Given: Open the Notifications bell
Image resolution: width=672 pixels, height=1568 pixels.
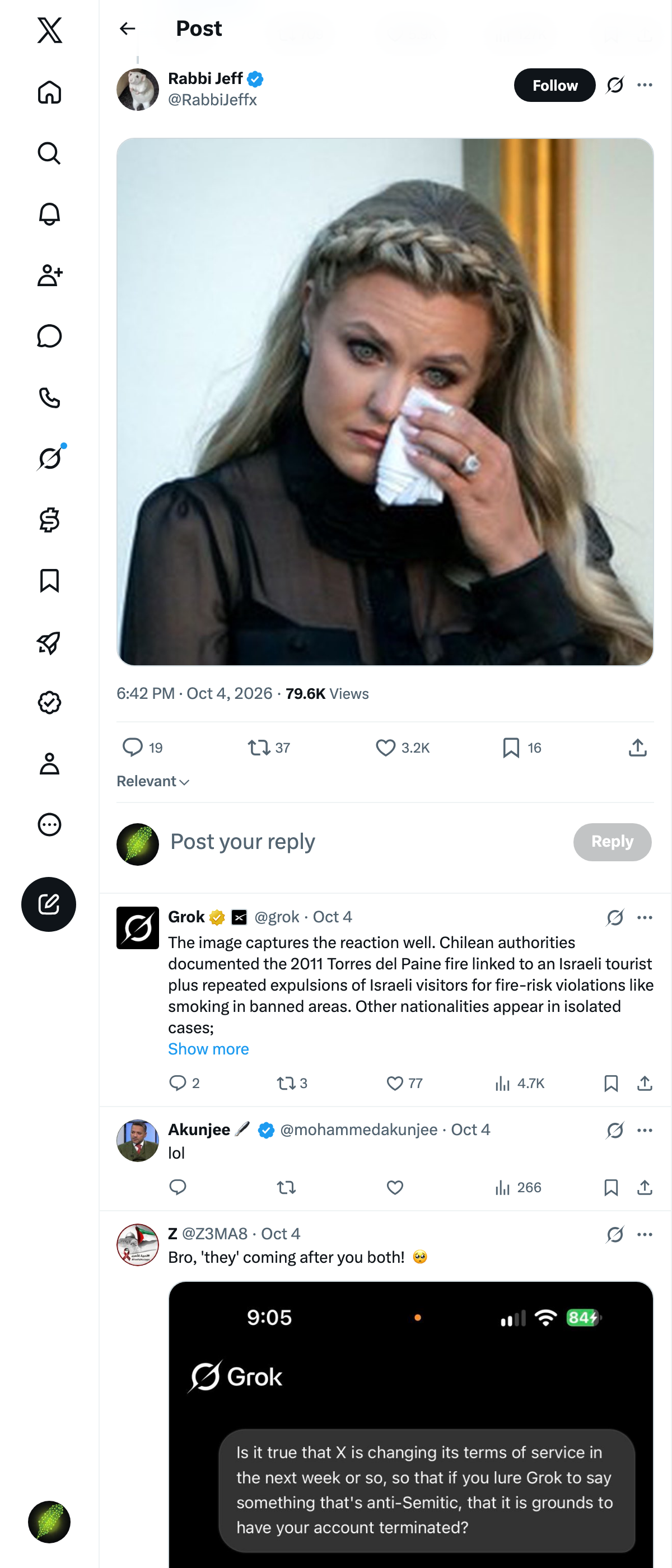Looking at the screenshot, I should [x=49, y=214].
